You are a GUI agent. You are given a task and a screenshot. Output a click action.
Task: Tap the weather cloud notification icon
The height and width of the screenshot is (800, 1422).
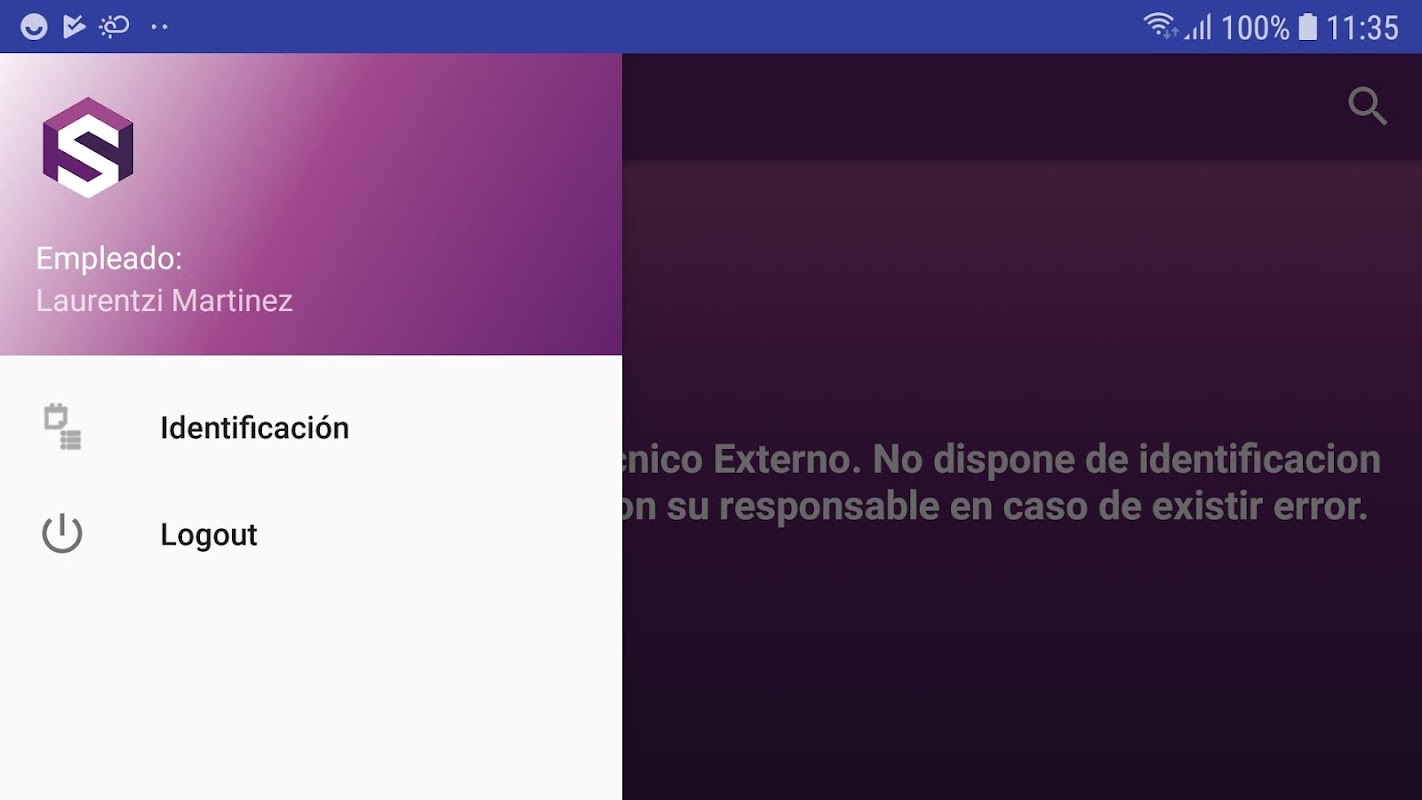click(x=114, y=27)
